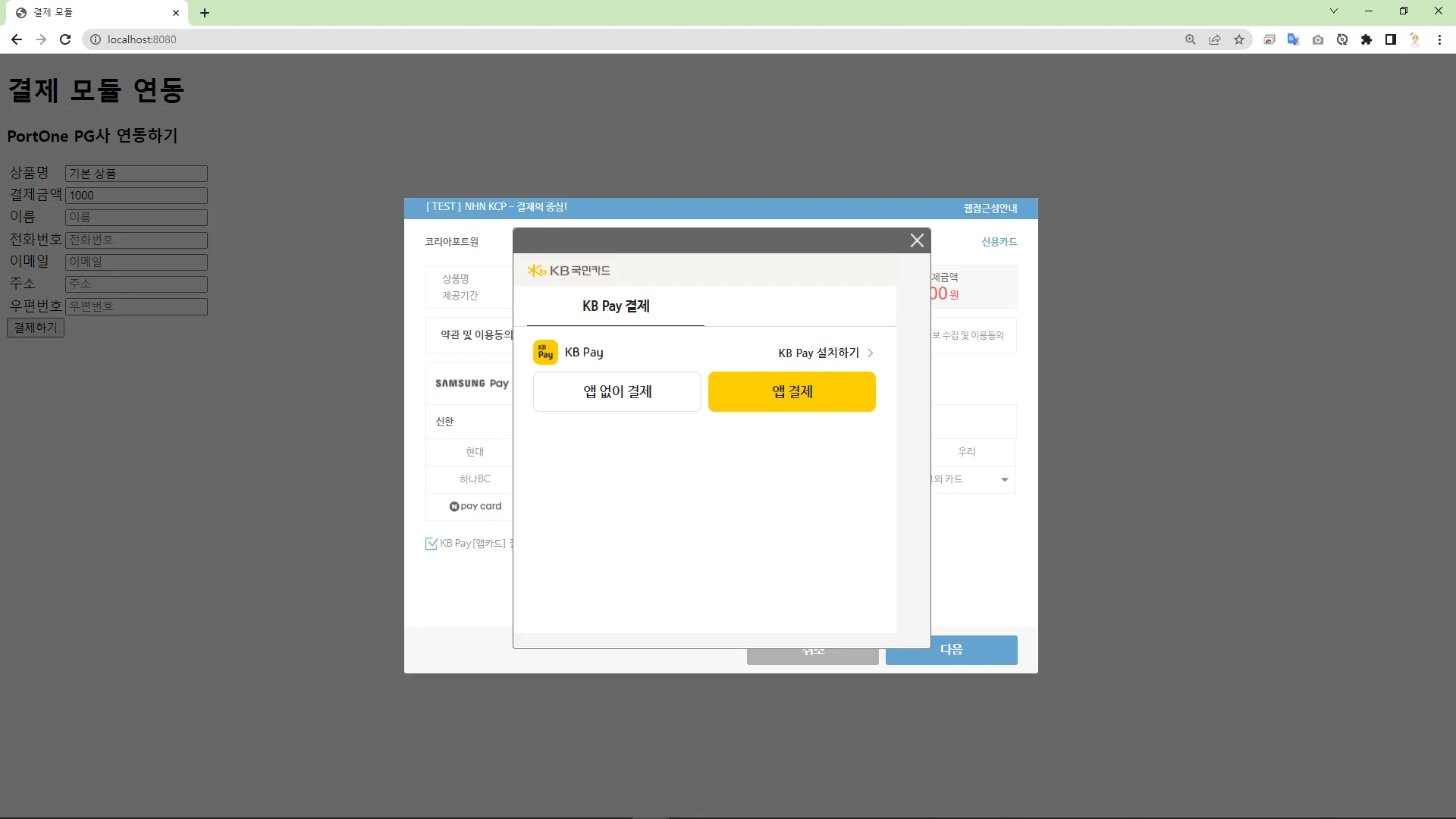Screen dimensions: 1456x819
Task: Expand the other cards dropdown arrow
Action: [1005, 479]
